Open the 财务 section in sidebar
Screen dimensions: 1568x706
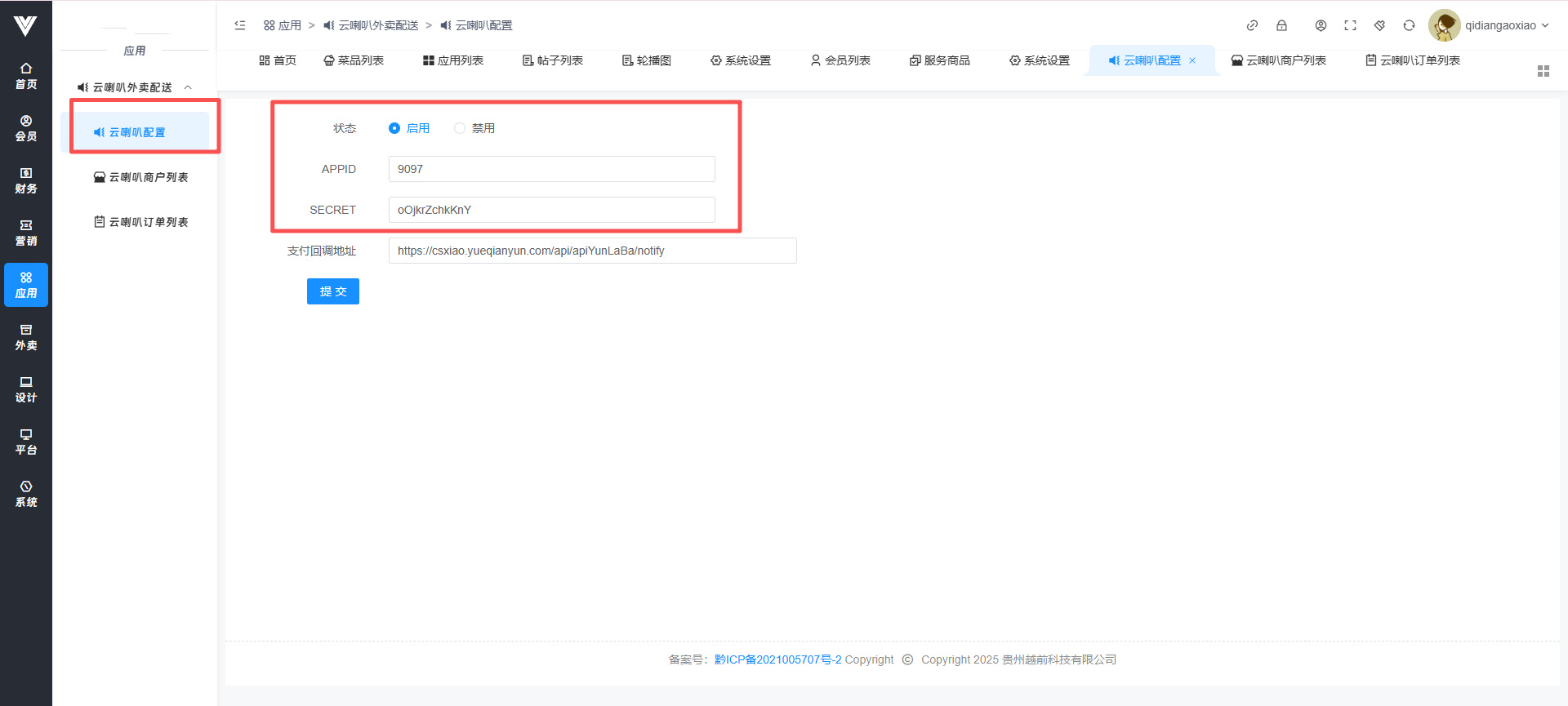26,180
